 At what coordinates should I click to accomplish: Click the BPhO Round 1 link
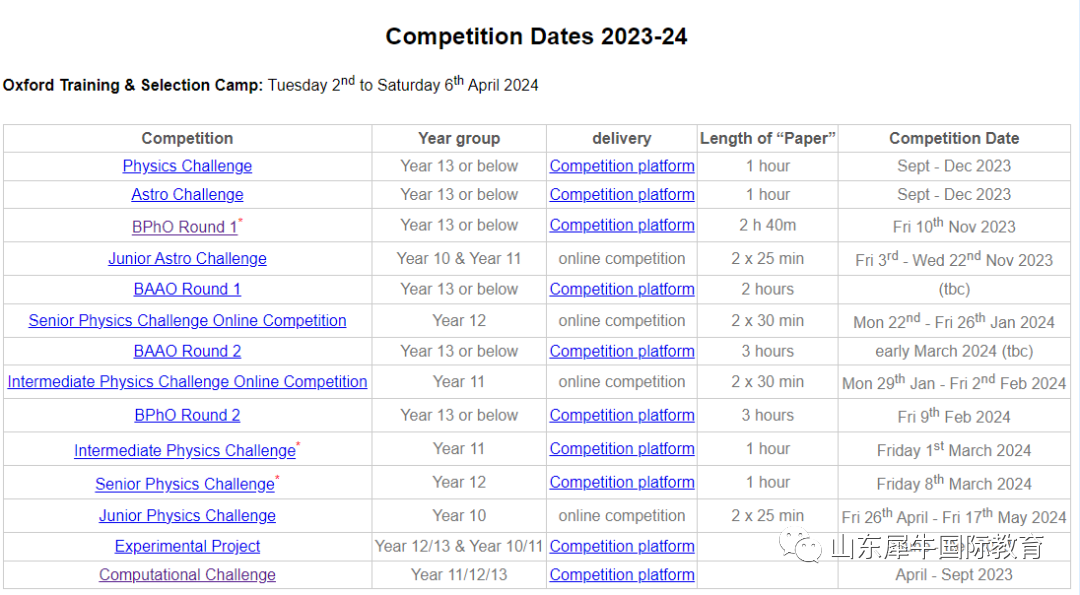[x=185, y=227]
